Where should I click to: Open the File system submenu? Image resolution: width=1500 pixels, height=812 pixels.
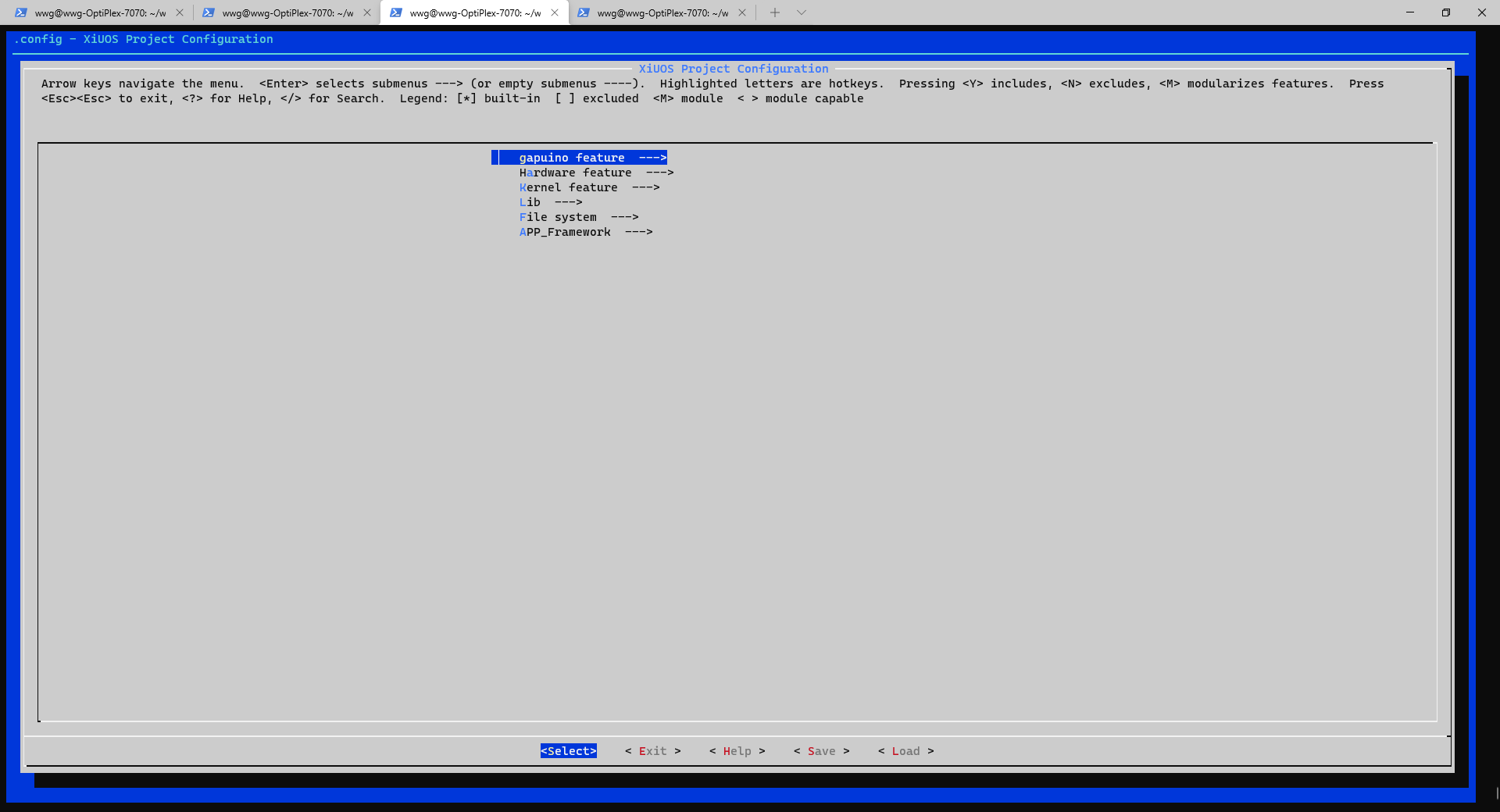tap(579, 217)
